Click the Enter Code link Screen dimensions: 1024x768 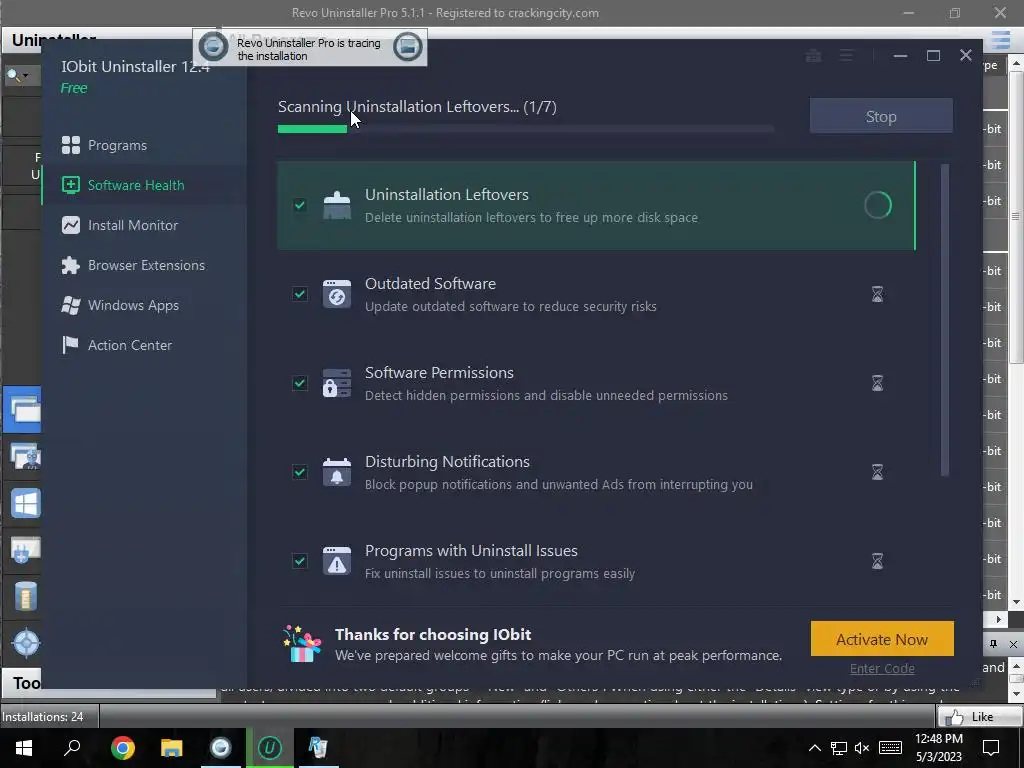click(x=882, y=668)
